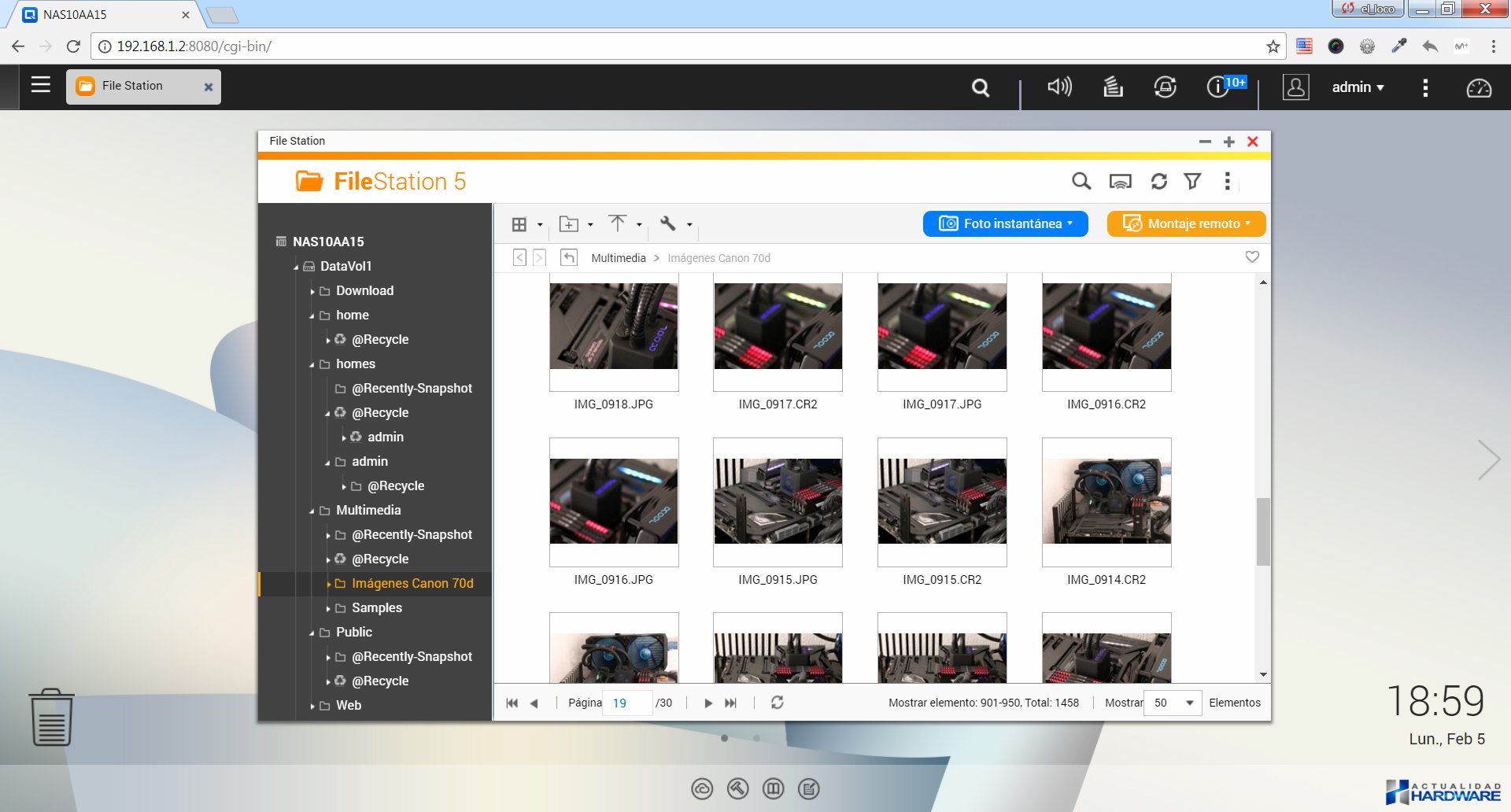Image resolution: width=1511 pixels, height=812 pixels.
Task: Click the Montaje remoto button
Action: [1185, 223]
